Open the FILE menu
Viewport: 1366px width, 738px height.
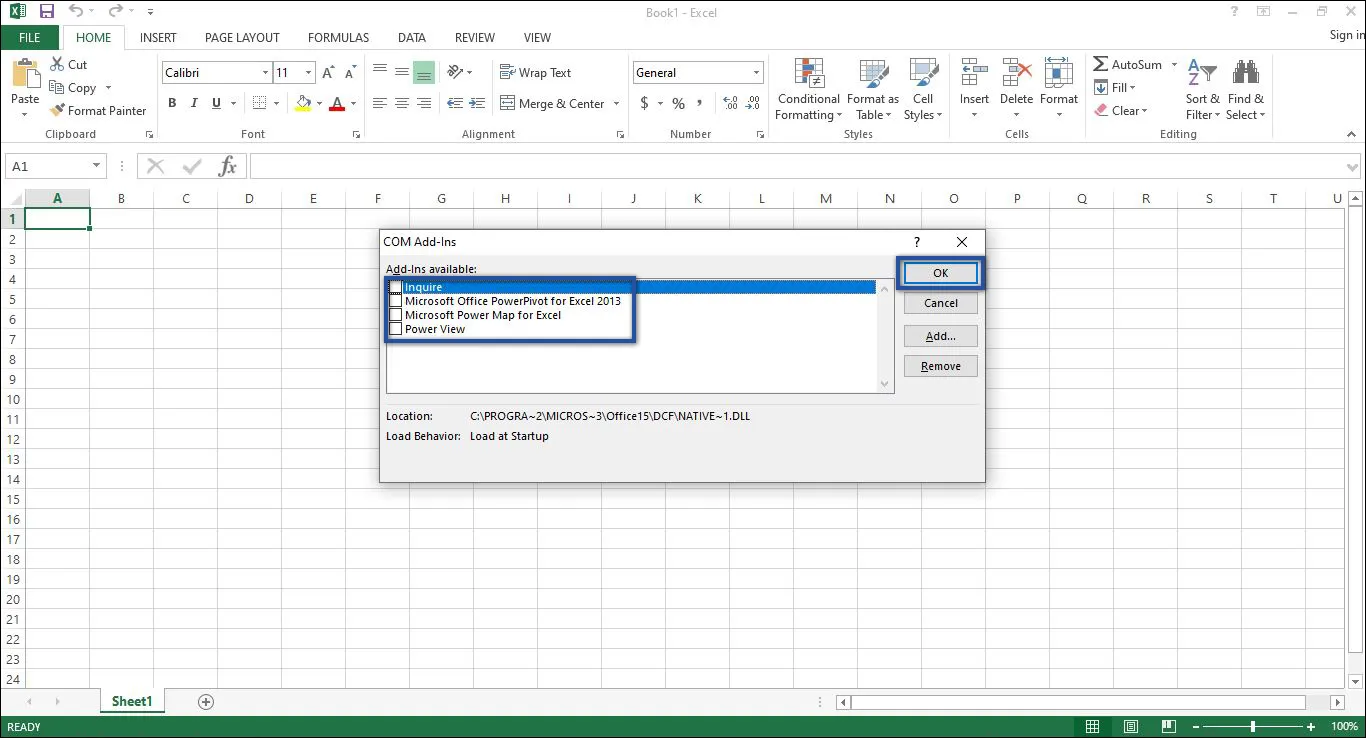[x=30, y=37]
